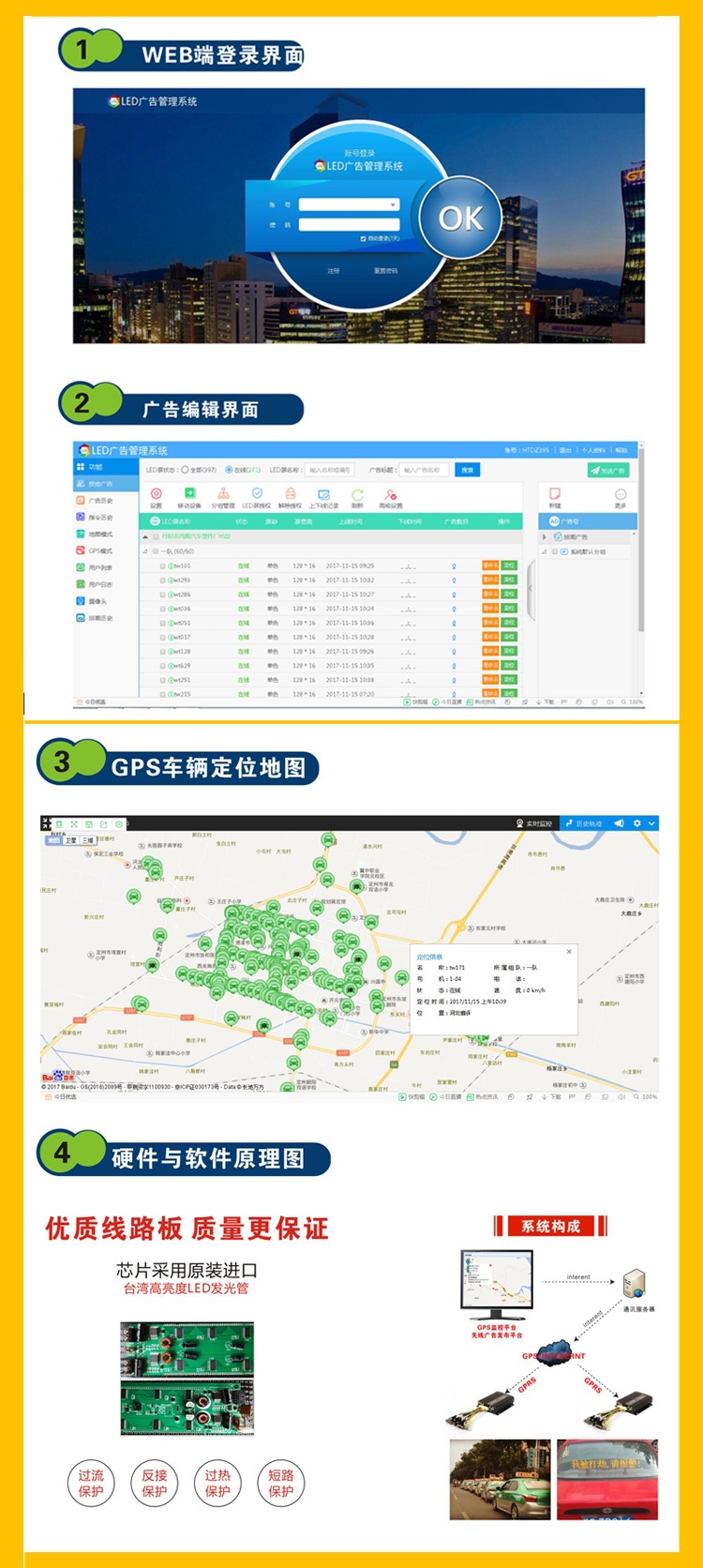Focus the 广告标题 search input

(x=423, y=470)
